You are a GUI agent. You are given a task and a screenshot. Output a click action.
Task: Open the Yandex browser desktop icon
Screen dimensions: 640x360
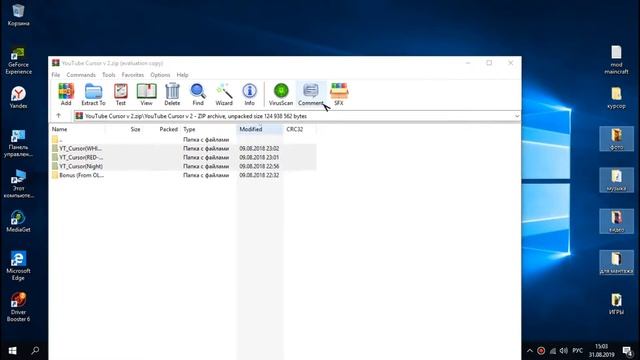pos(18,97)
